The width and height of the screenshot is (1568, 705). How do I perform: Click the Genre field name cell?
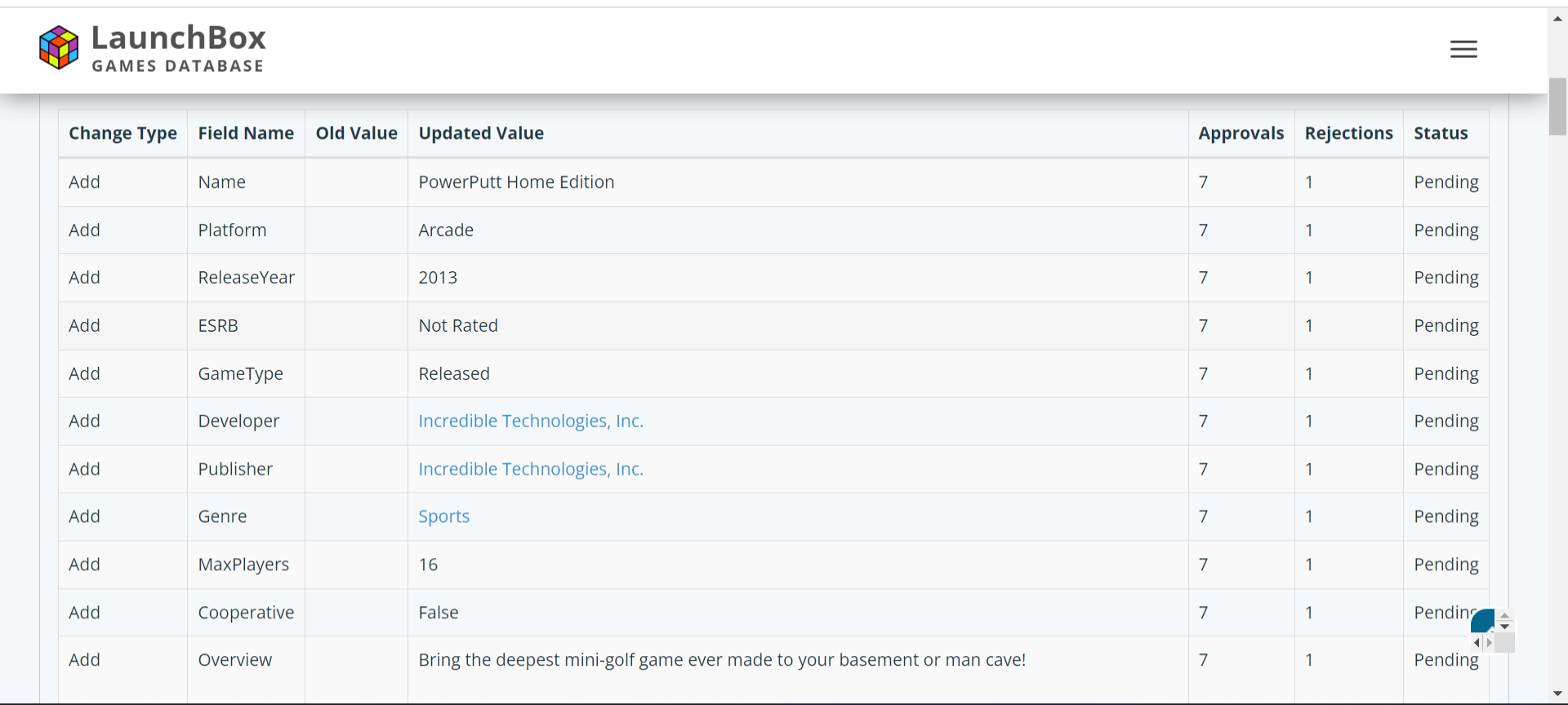pos(246,516)
